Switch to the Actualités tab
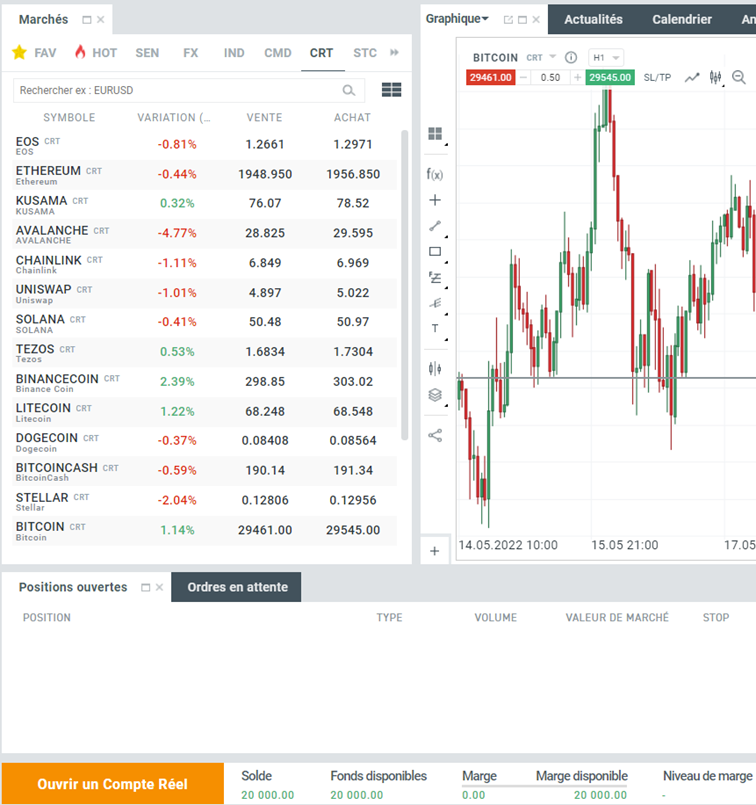This screenshot has height=805, width=756. (x=593, y=20)
